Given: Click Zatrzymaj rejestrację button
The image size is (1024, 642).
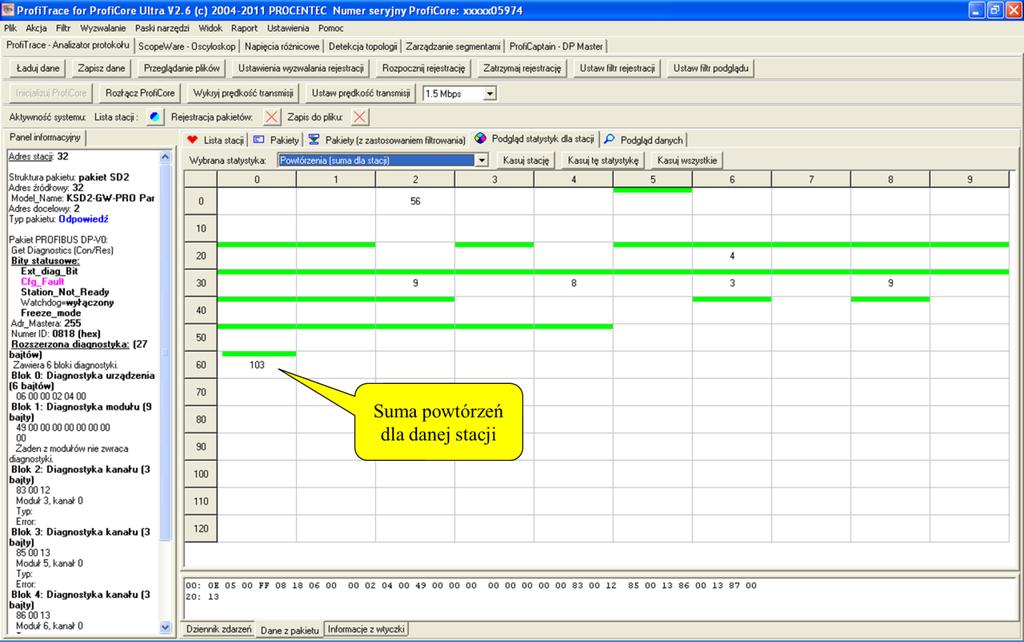Looking at the screenshot, I should pos(522,68).
